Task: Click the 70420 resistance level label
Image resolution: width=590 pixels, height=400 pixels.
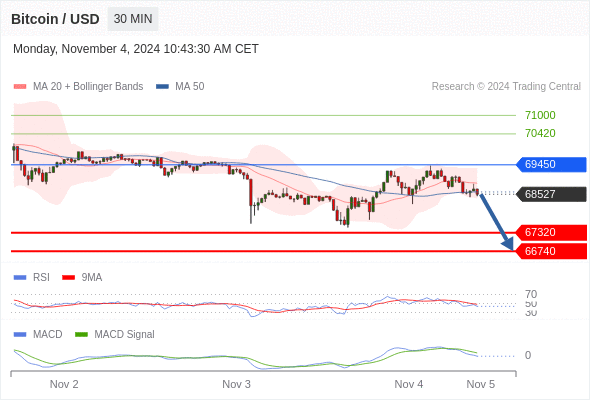Action: pyautogui.click(x=540, y=133)
